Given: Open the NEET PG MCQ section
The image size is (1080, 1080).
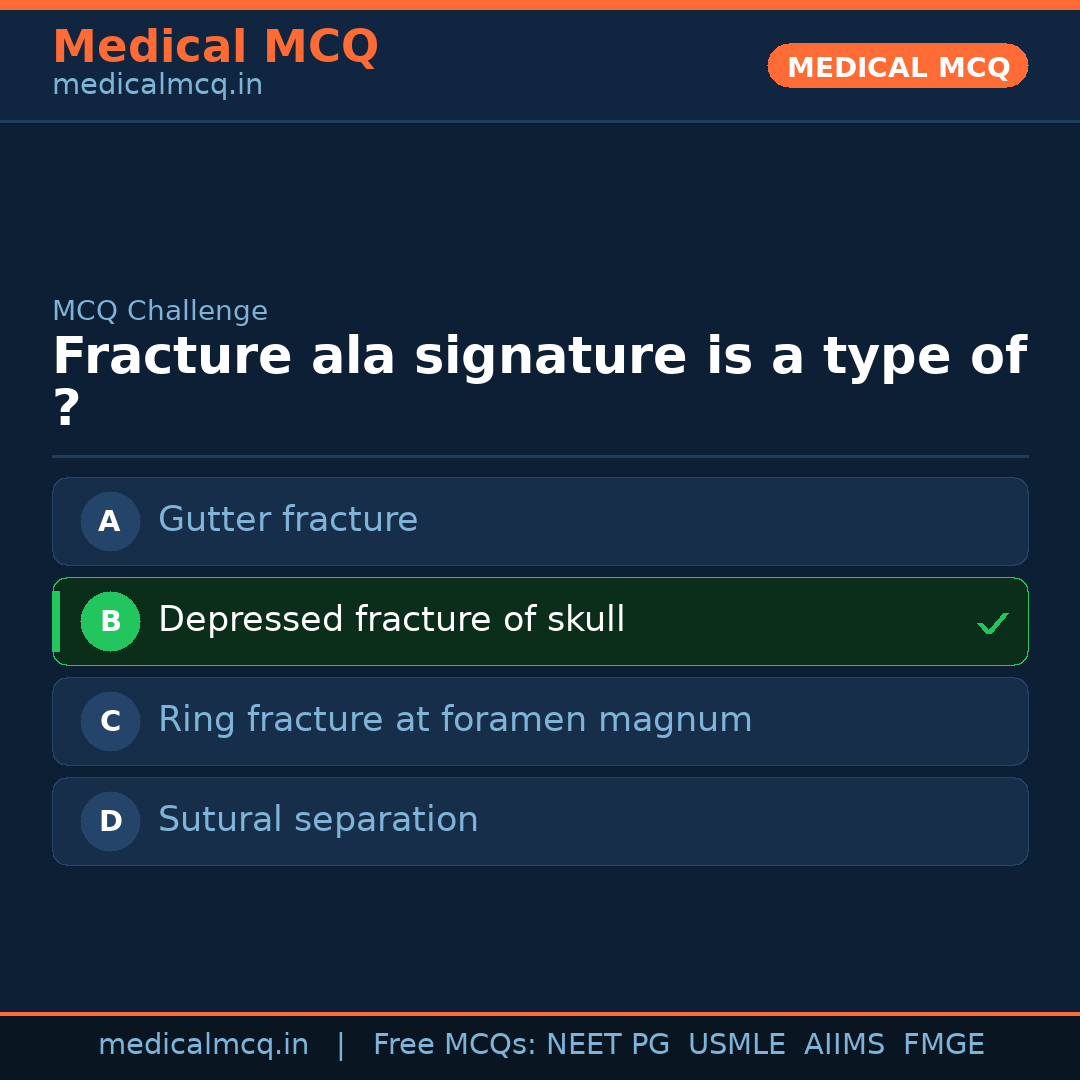Looking at the screenshot, I should [x=607, y=1044].
